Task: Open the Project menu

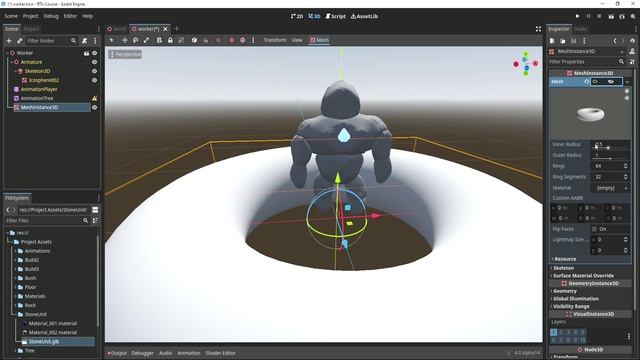Action: (30, 16)
